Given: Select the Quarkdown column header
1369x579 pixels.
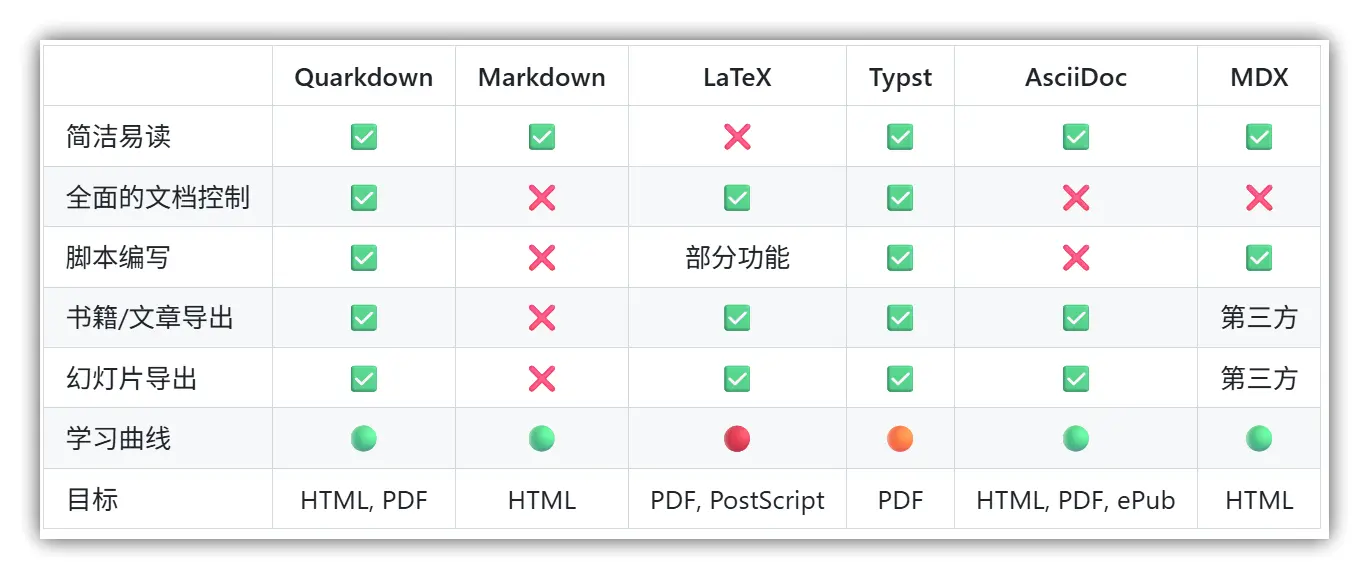Looking at the screenshot, I should click(364, 77).
